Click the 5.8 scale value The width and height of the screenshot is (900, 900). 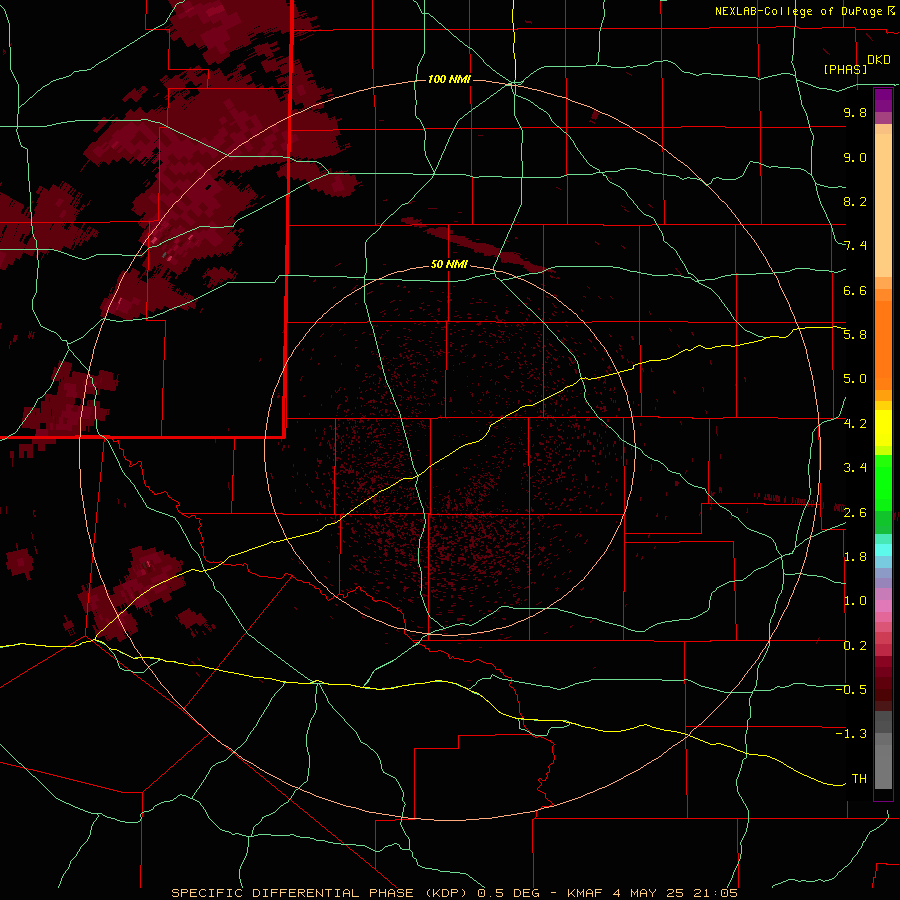click(x=855, y=335)
